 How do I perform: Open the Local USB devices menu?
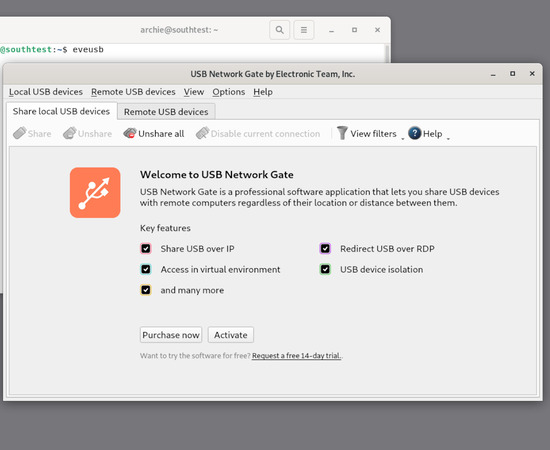[x=46, y=92]
